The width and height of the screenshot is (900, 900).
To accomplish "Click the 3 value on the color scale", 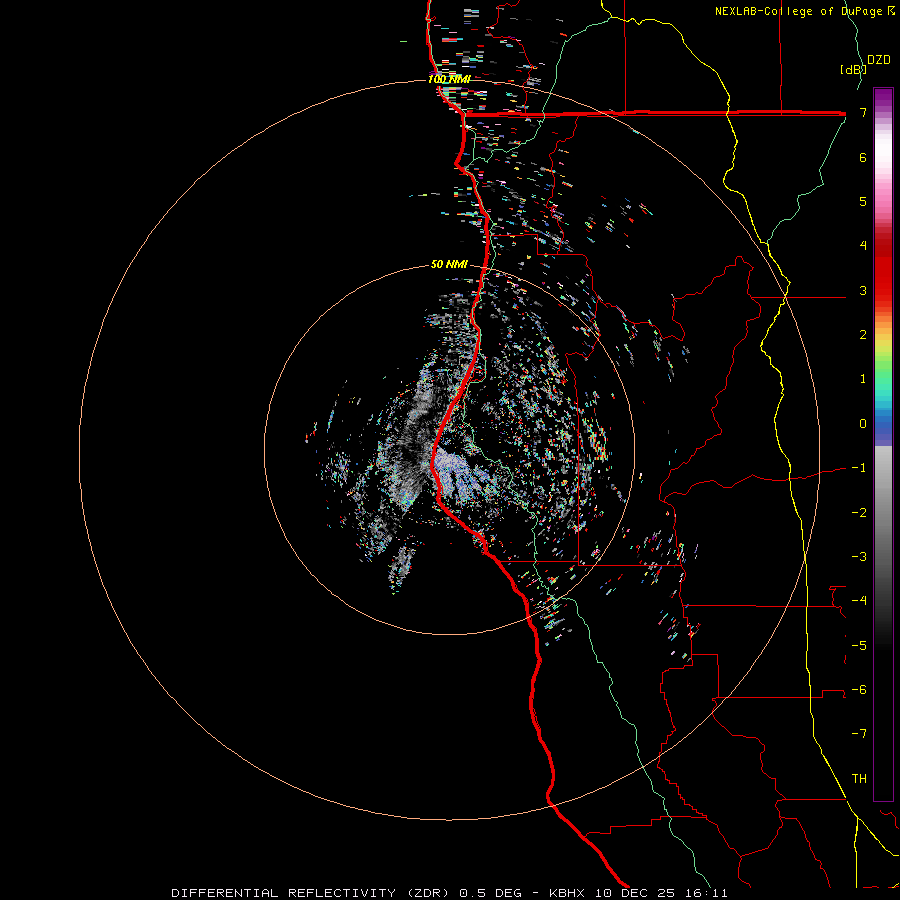I will 863,290.
